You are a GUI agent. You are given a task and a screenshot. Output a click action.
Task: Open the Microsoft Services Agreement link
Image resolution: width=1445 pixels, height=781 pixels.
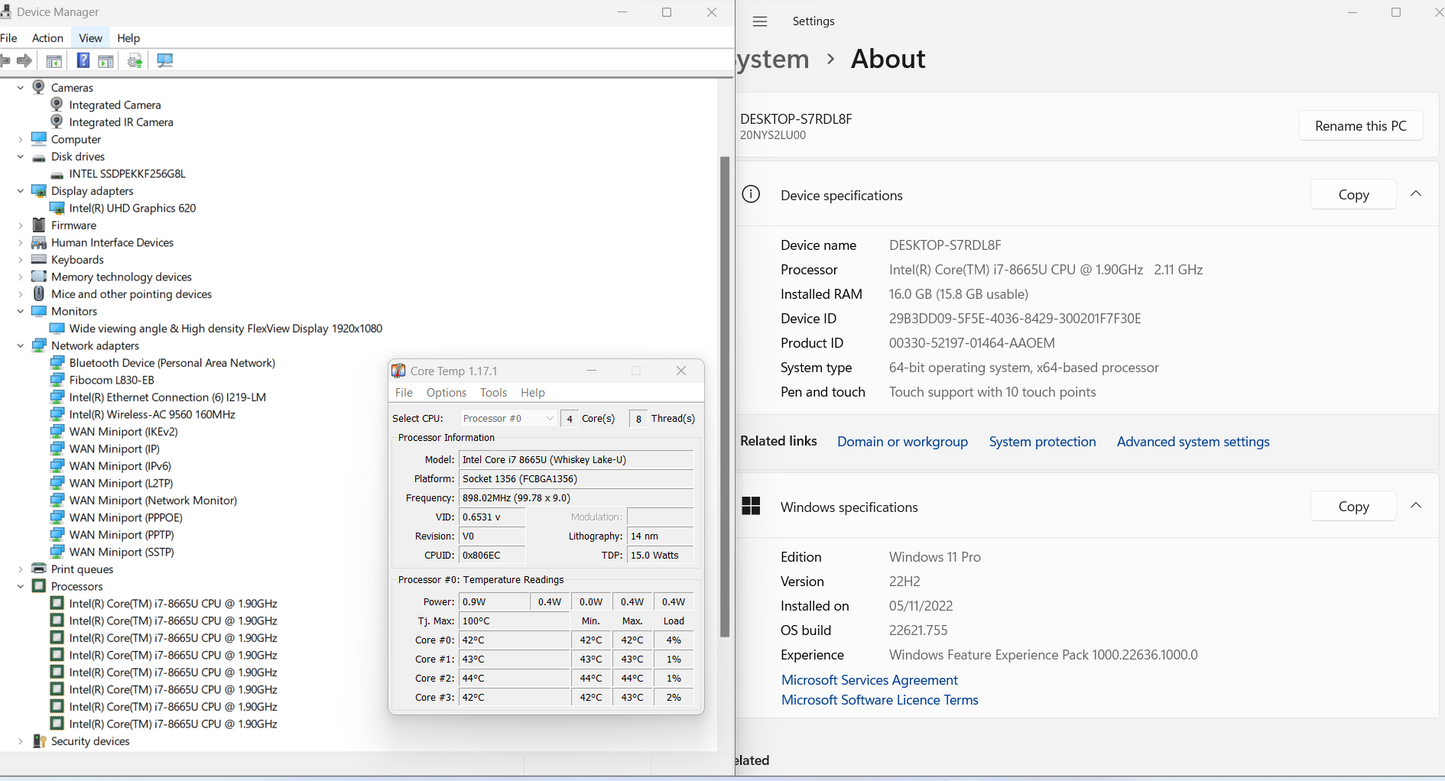point(869,680)
